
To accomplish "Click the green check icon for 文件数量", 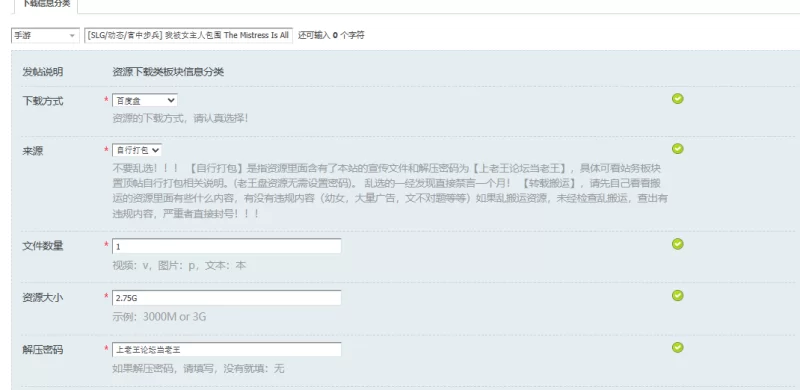I will click(678, 244).
